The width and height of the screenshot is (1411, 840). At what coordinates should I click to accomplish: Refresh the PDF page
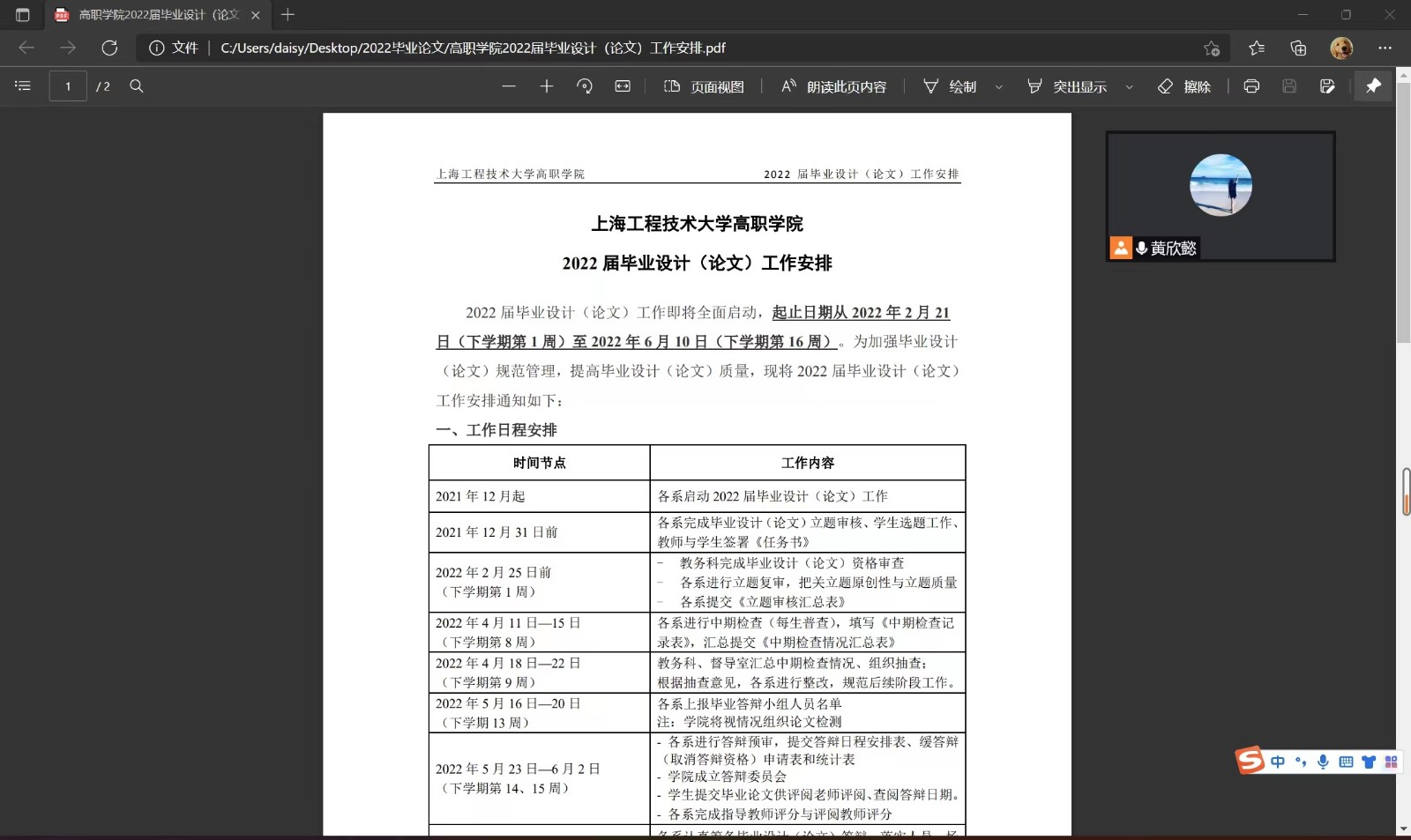(109, 48)
